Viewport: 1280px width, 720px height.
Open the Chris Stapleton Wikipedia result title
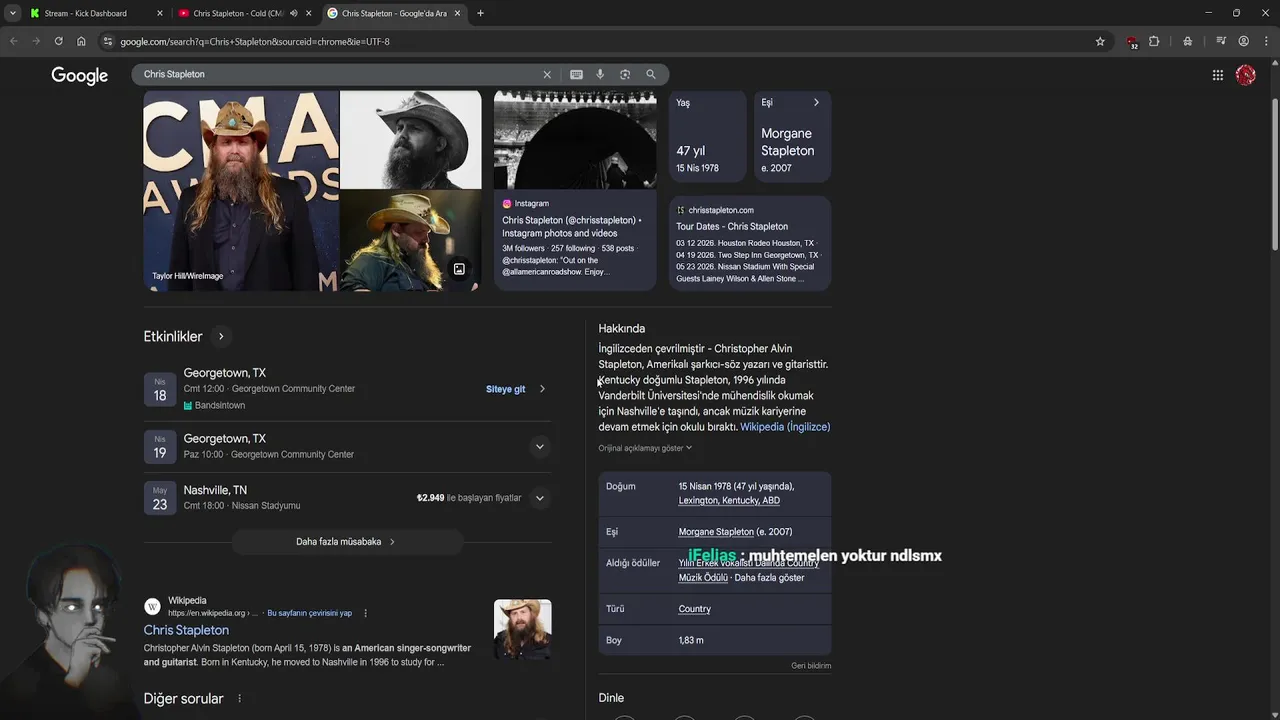[186, 630]
